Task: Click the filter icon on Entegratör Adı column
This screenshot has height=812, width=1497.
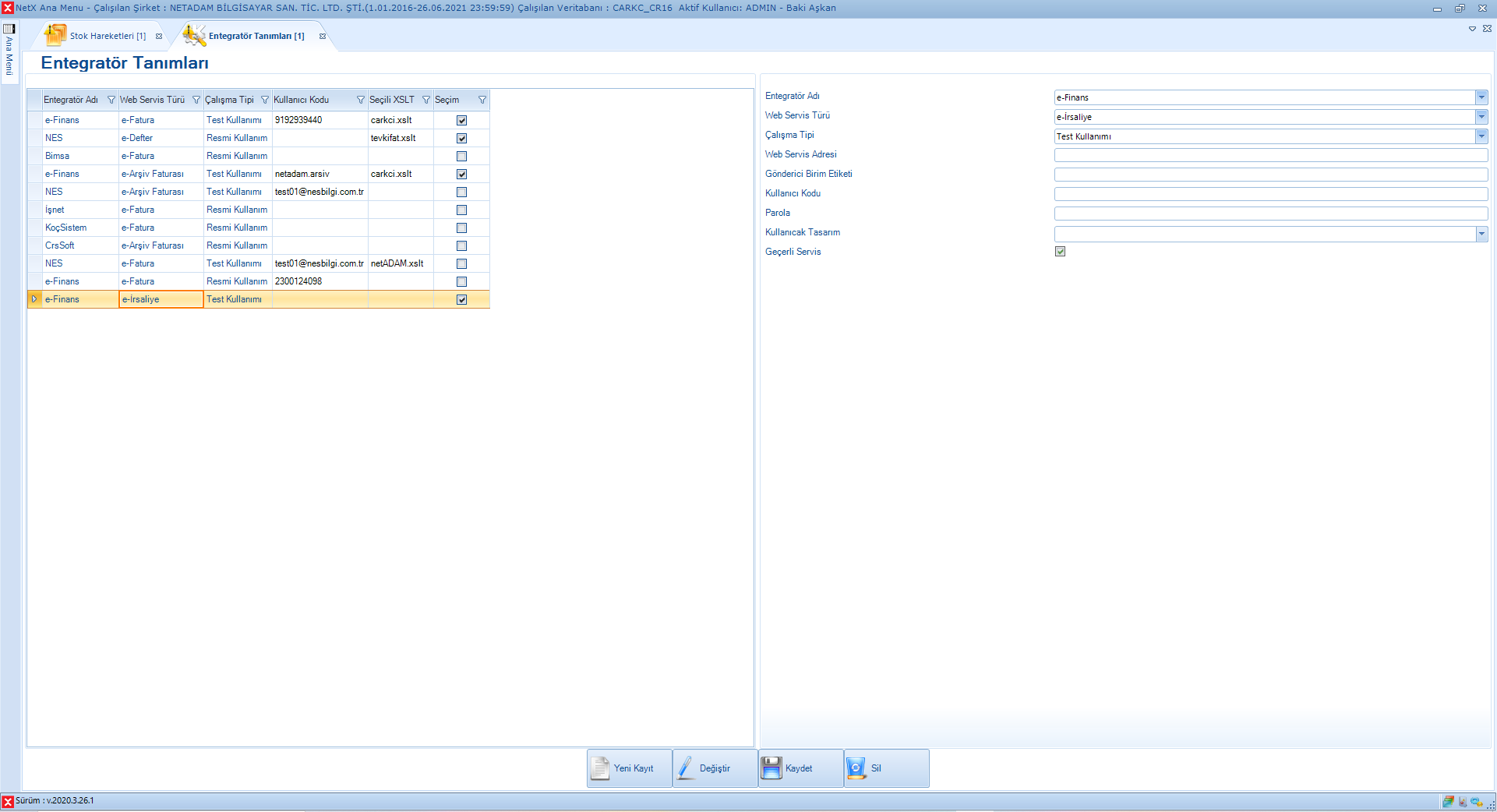Action: [x=111, y=100]
